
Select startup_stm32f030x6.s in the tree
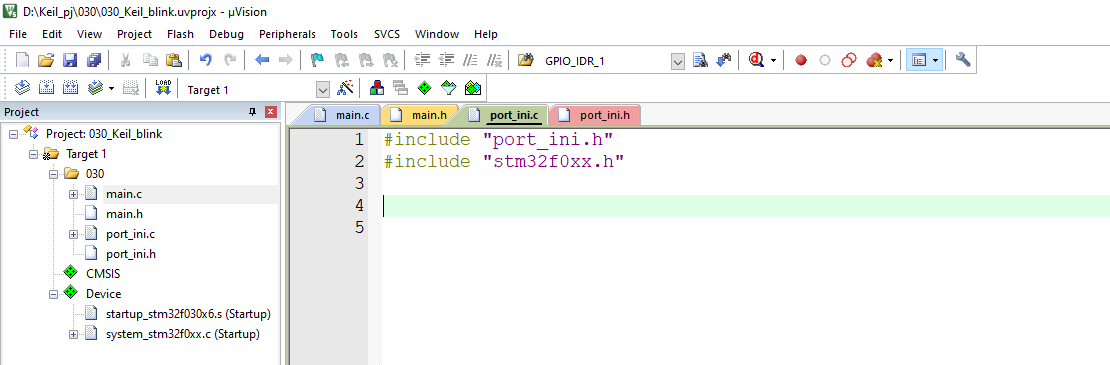pos(188,313)
